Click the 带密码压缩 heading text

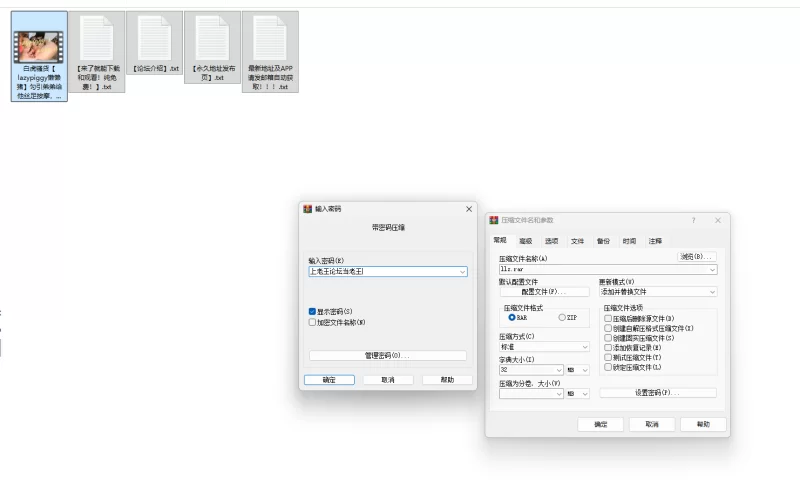point(388,227)
